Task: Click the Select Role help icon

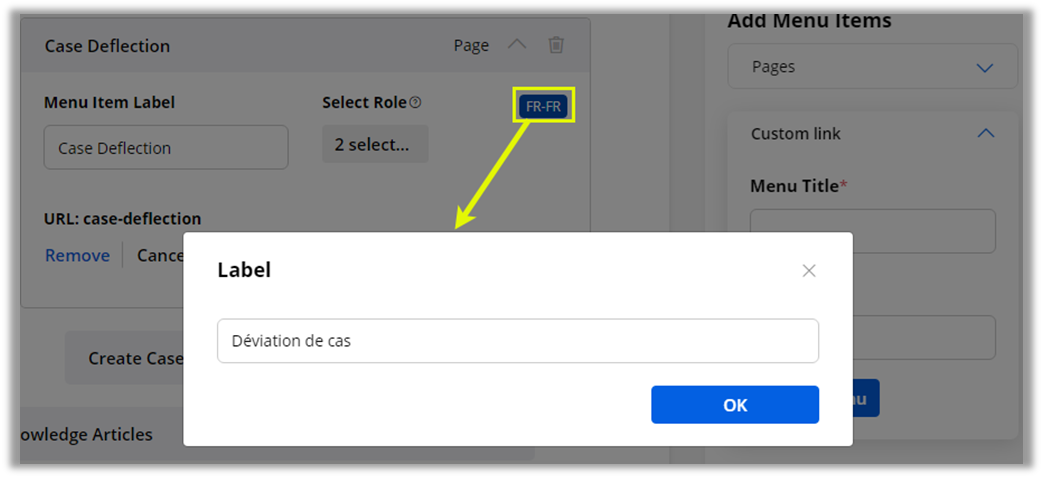Action: [x=416, y=102]
